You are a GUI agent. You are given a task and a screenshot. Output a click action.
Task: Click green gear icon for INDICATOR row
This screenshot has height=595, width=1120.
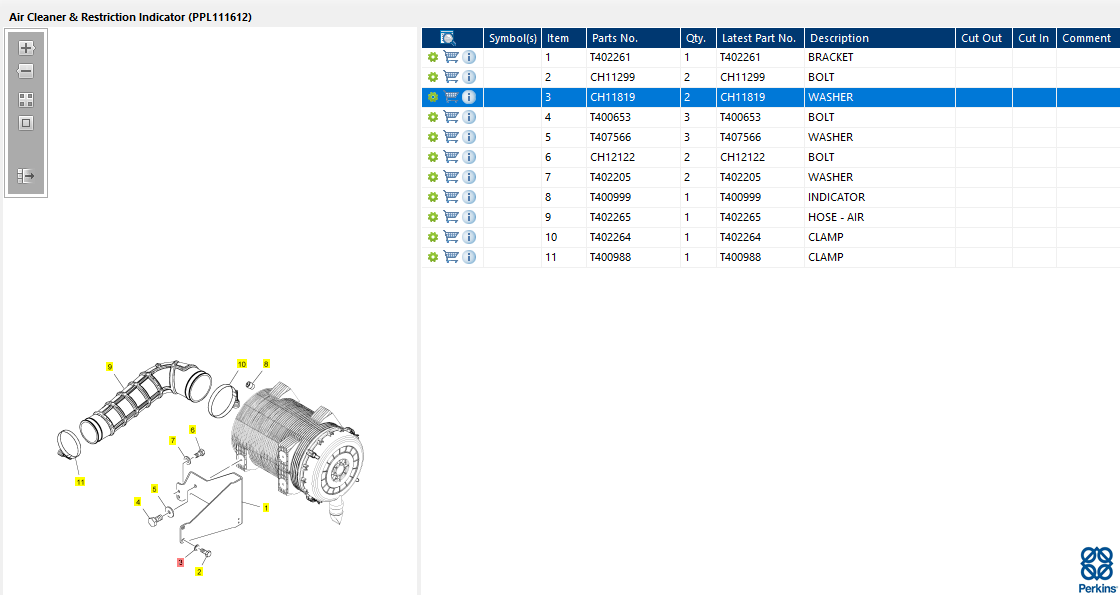(433, 197)
